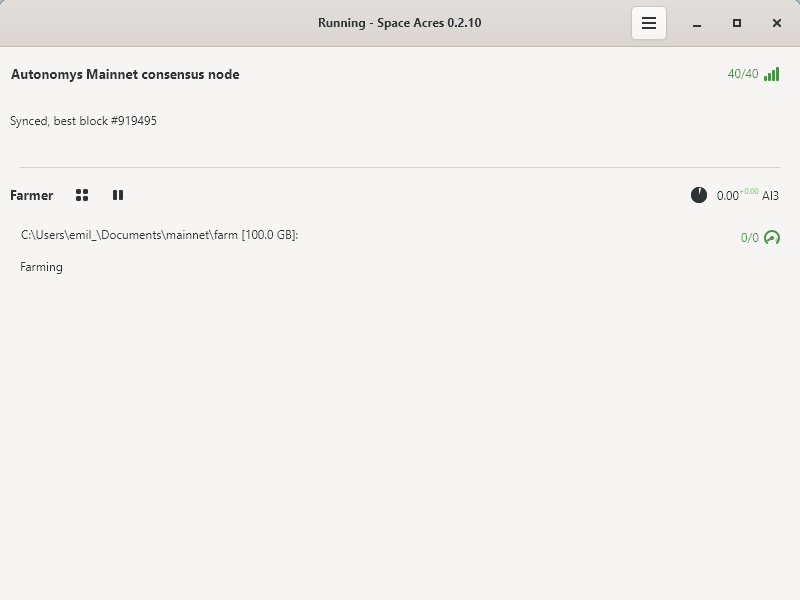This screenshot has width=800, height=600.
Task: Close the Space Acres window
Action: point(777,23)
